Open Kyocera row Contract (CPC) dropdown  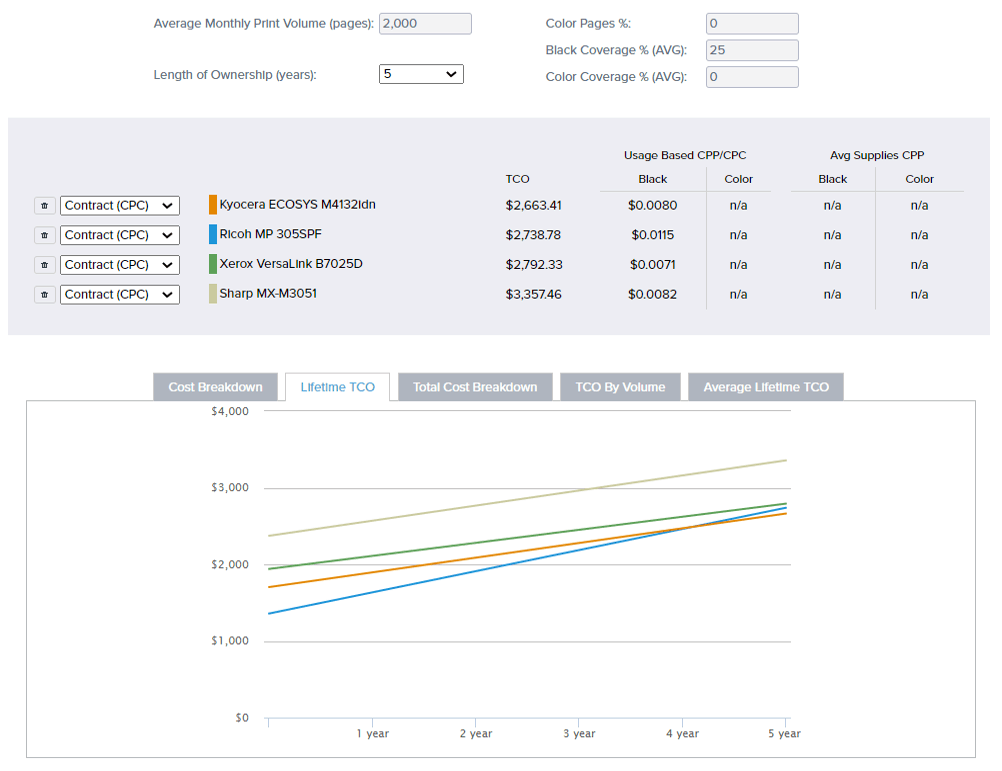(119, 206)
